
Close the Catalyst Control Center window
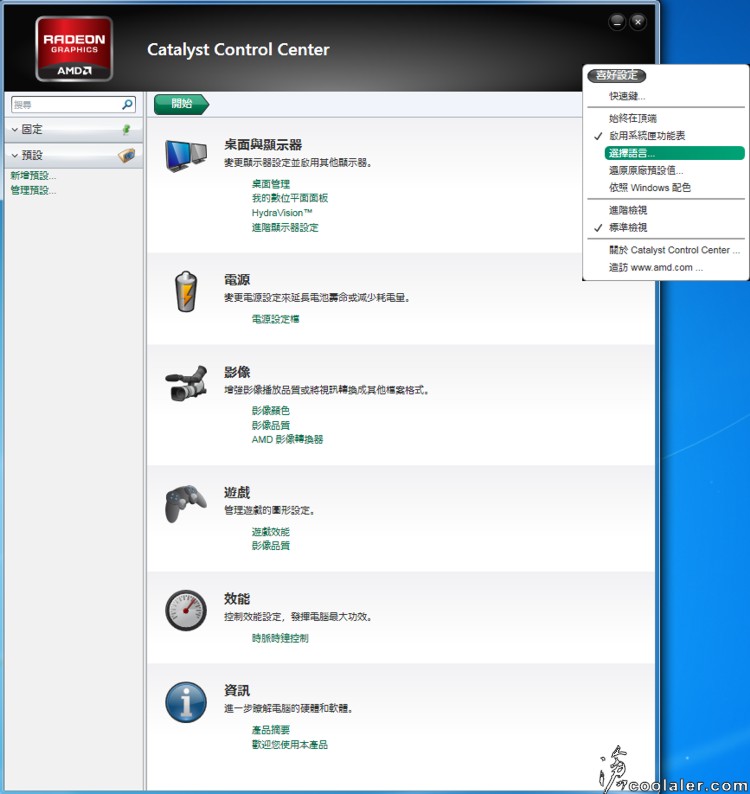coord(638,22)
